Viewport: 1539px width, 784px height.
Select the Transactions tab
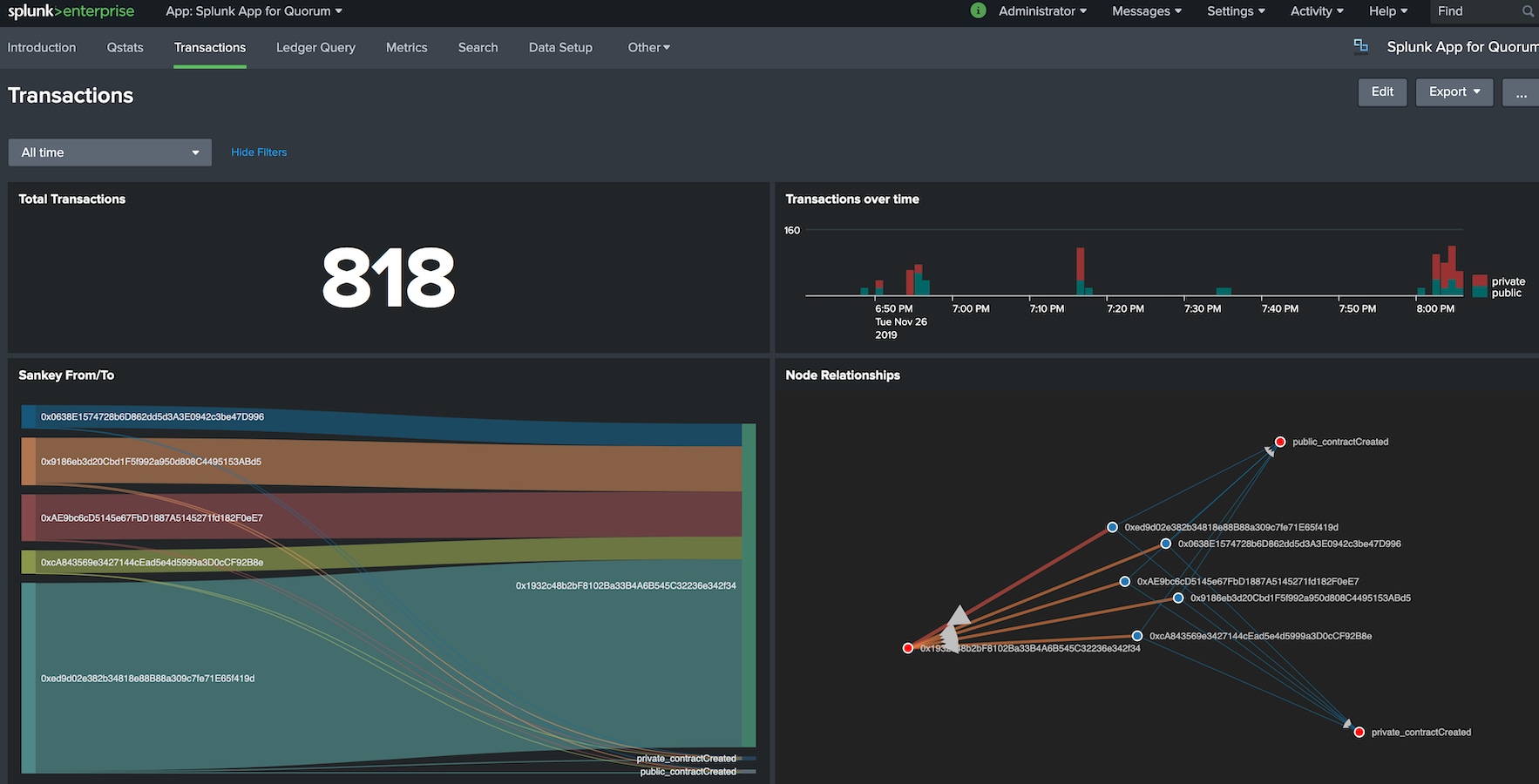pyautogui.click(x=210, y=48)
